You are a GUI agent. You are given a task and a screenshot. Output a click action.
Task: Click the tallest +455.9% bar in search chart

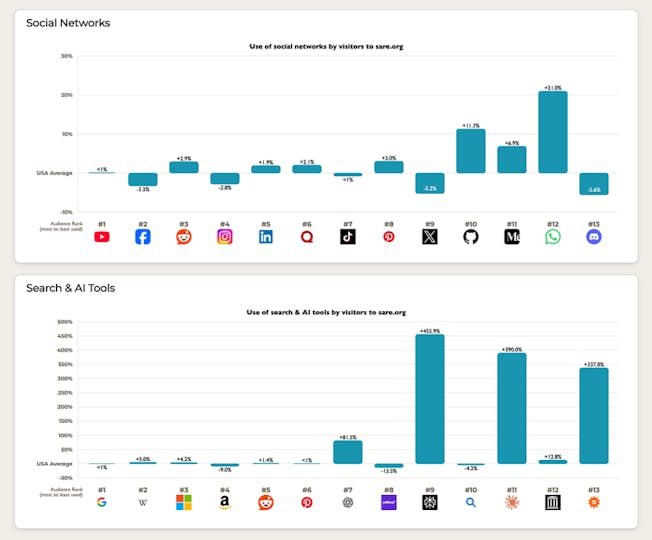point(430,399)
